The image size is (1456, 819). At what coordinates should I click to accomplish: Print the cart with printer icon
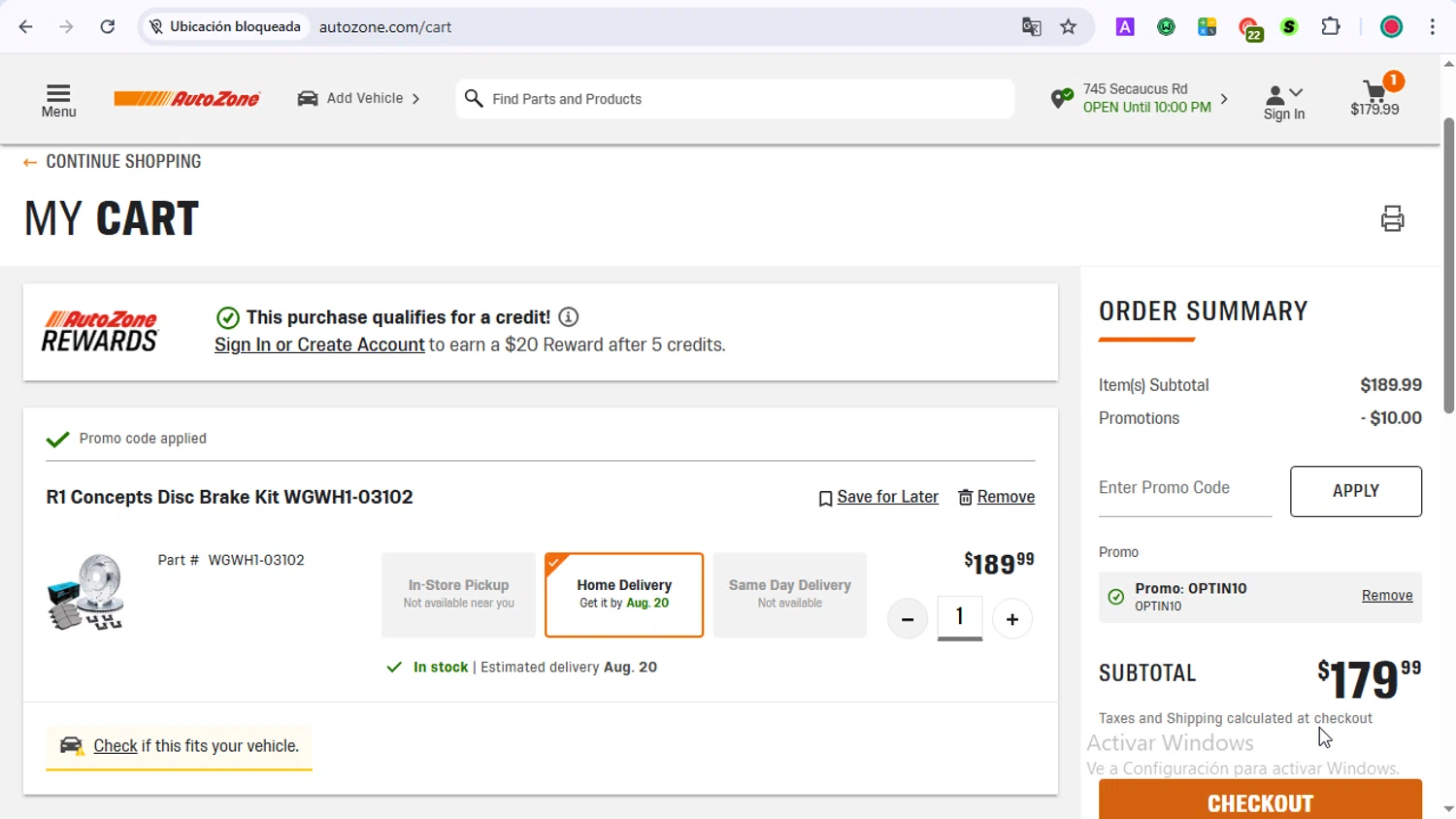1392,218
